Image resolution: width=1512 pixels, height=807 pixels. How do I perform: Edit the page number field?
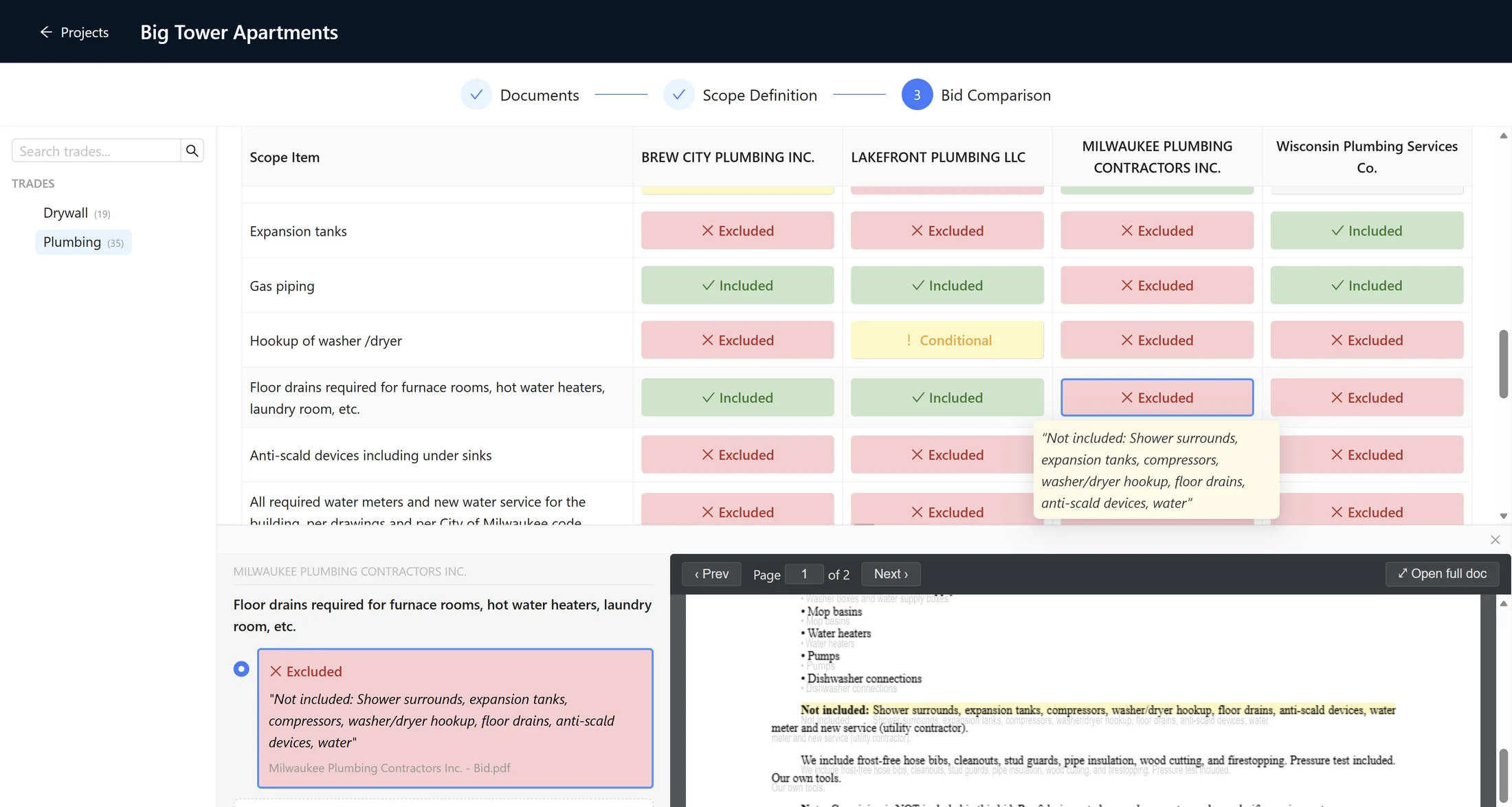(x=804, y=574)
